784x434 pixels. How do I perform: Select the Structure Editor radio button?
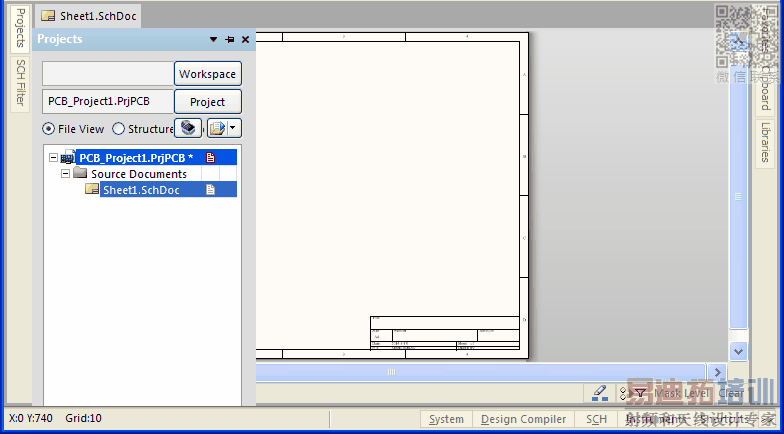(118, 129)
